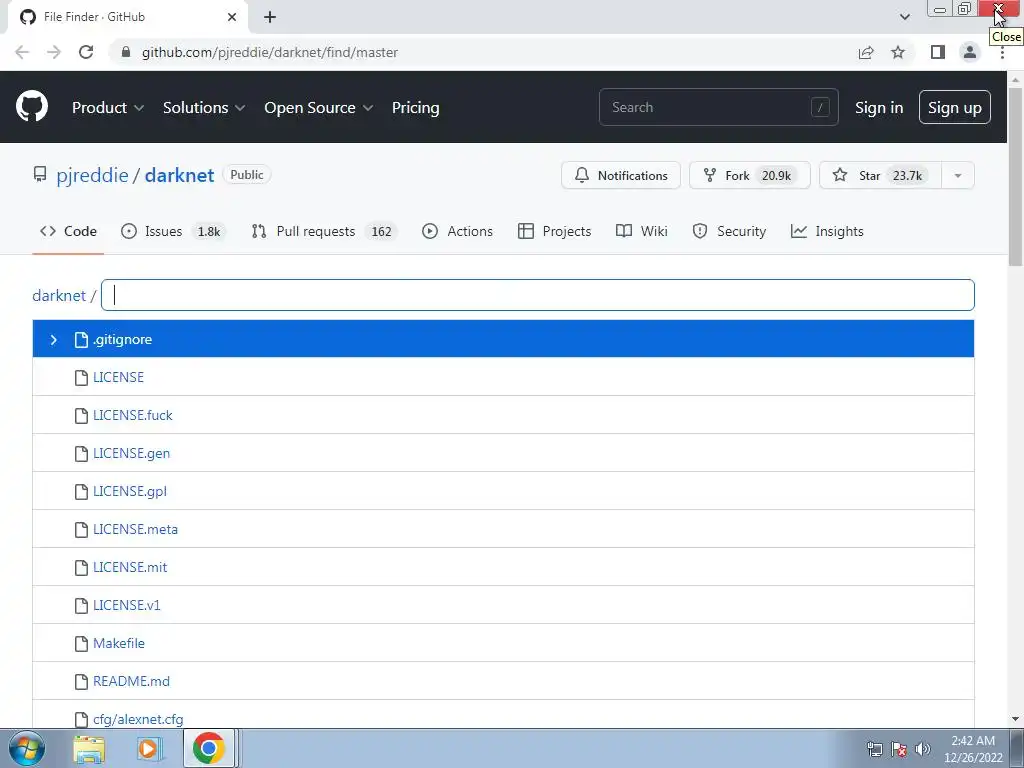Image resolution: width=1024 pixels, height=768 pixels.
Task: Click the GitHub search field
Action: pos(718,107)
